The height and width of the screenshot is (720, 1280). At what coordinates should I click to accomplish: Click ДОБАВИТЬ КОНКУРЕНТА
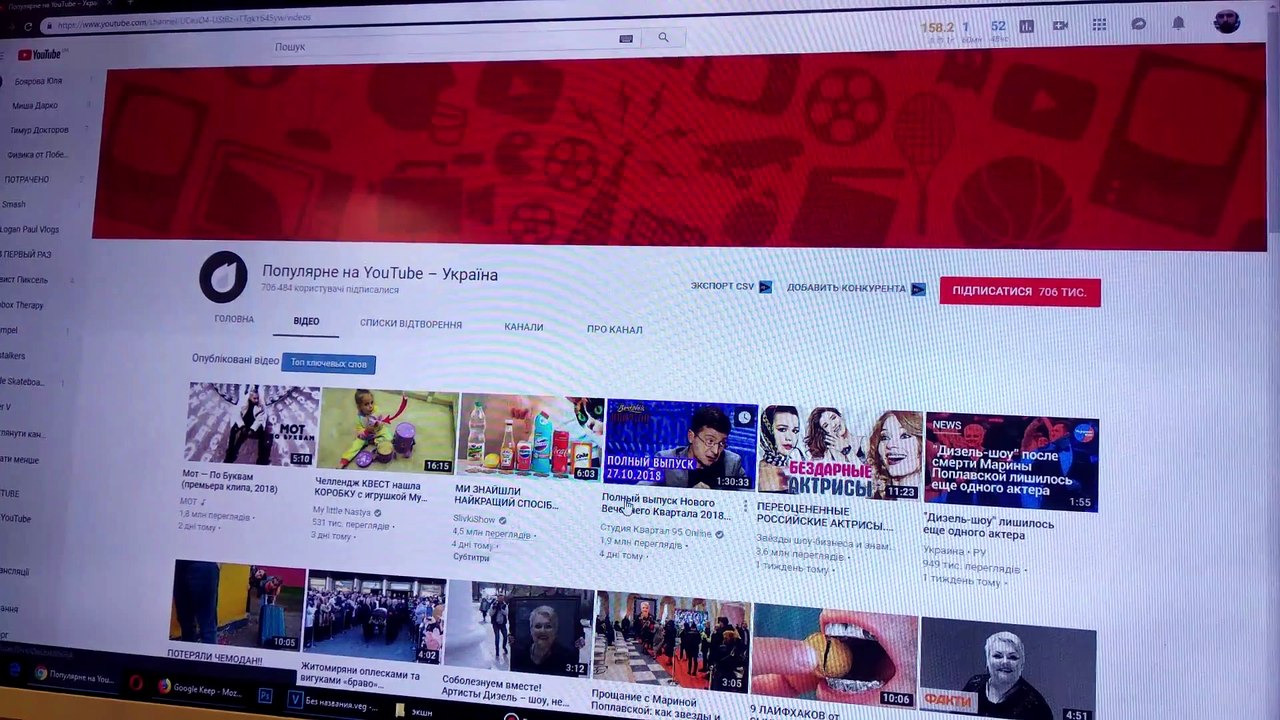846,288
